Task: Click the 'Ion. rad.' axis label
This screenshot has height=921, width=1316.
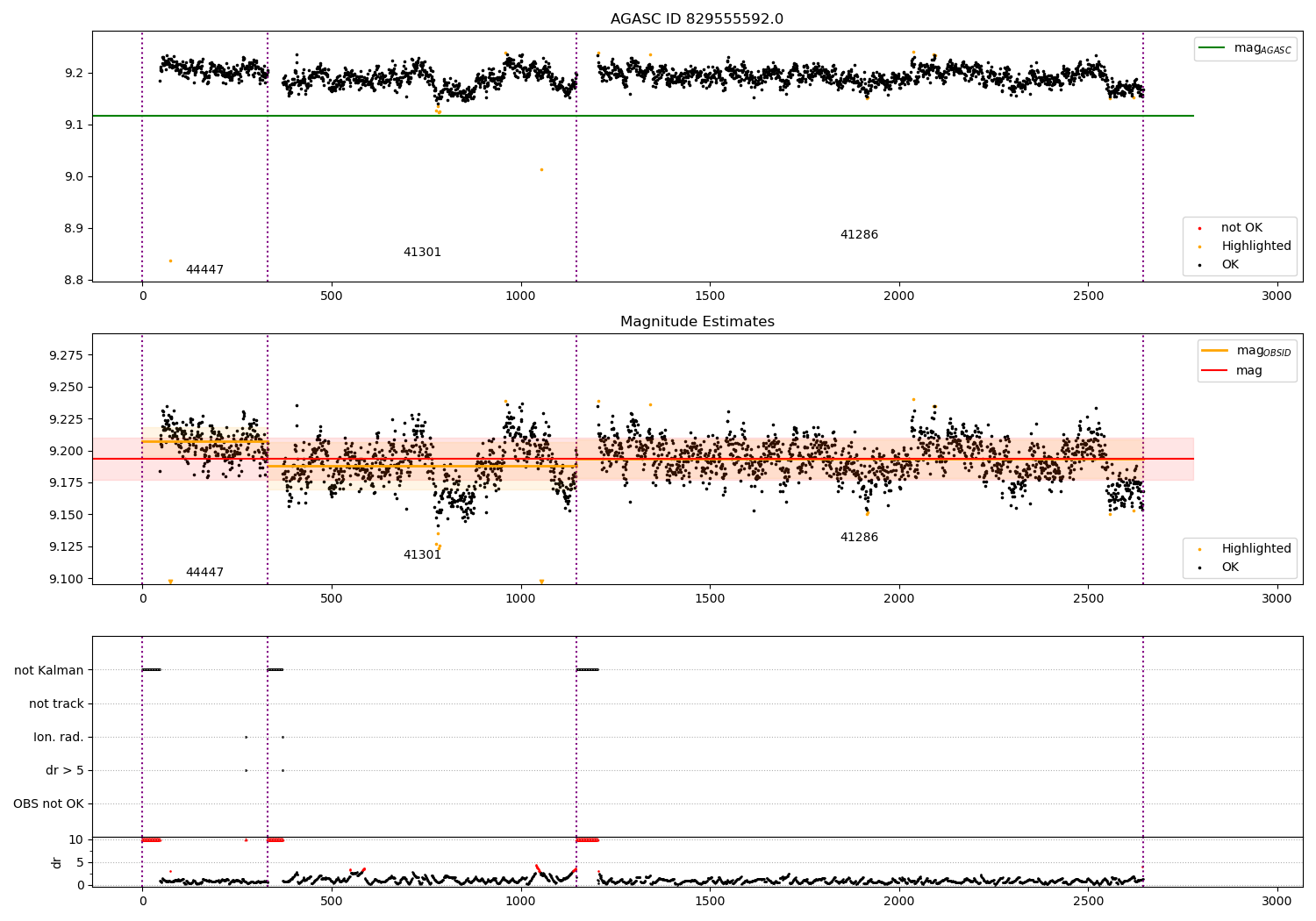Action: (x=59, y=738)
